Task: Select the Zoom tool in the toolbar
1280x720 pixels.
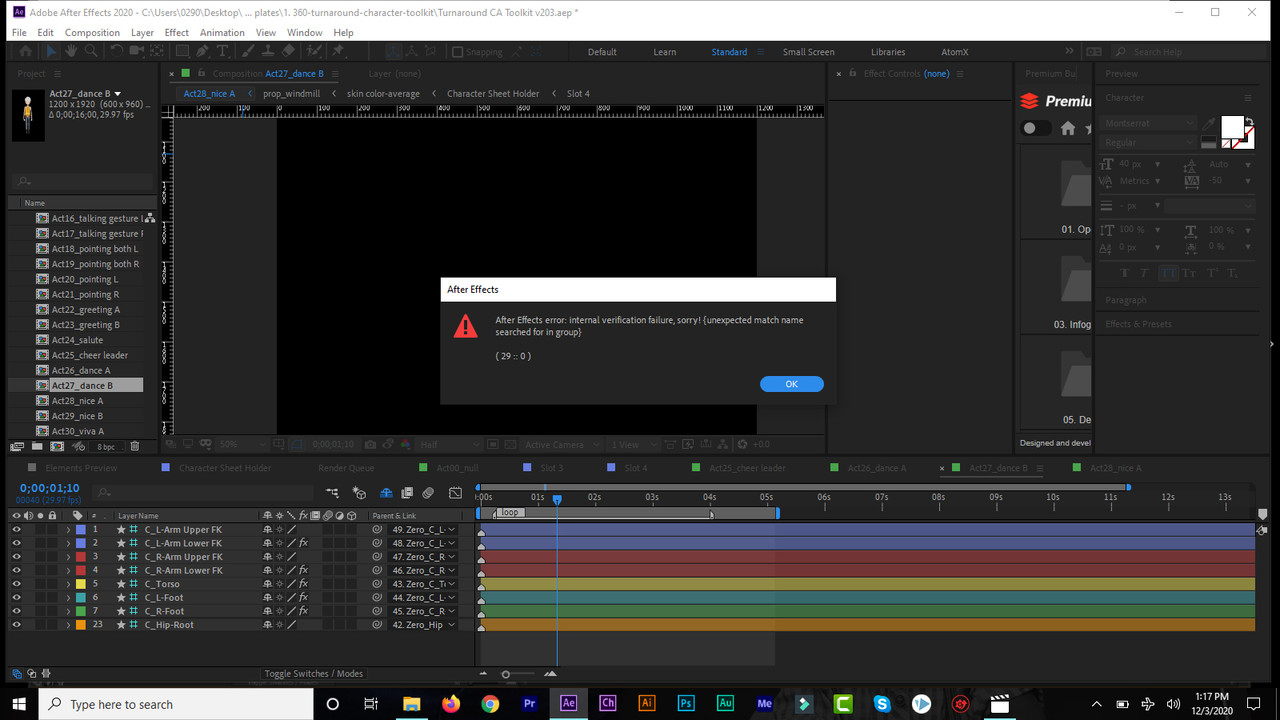Action: point(90,52)
